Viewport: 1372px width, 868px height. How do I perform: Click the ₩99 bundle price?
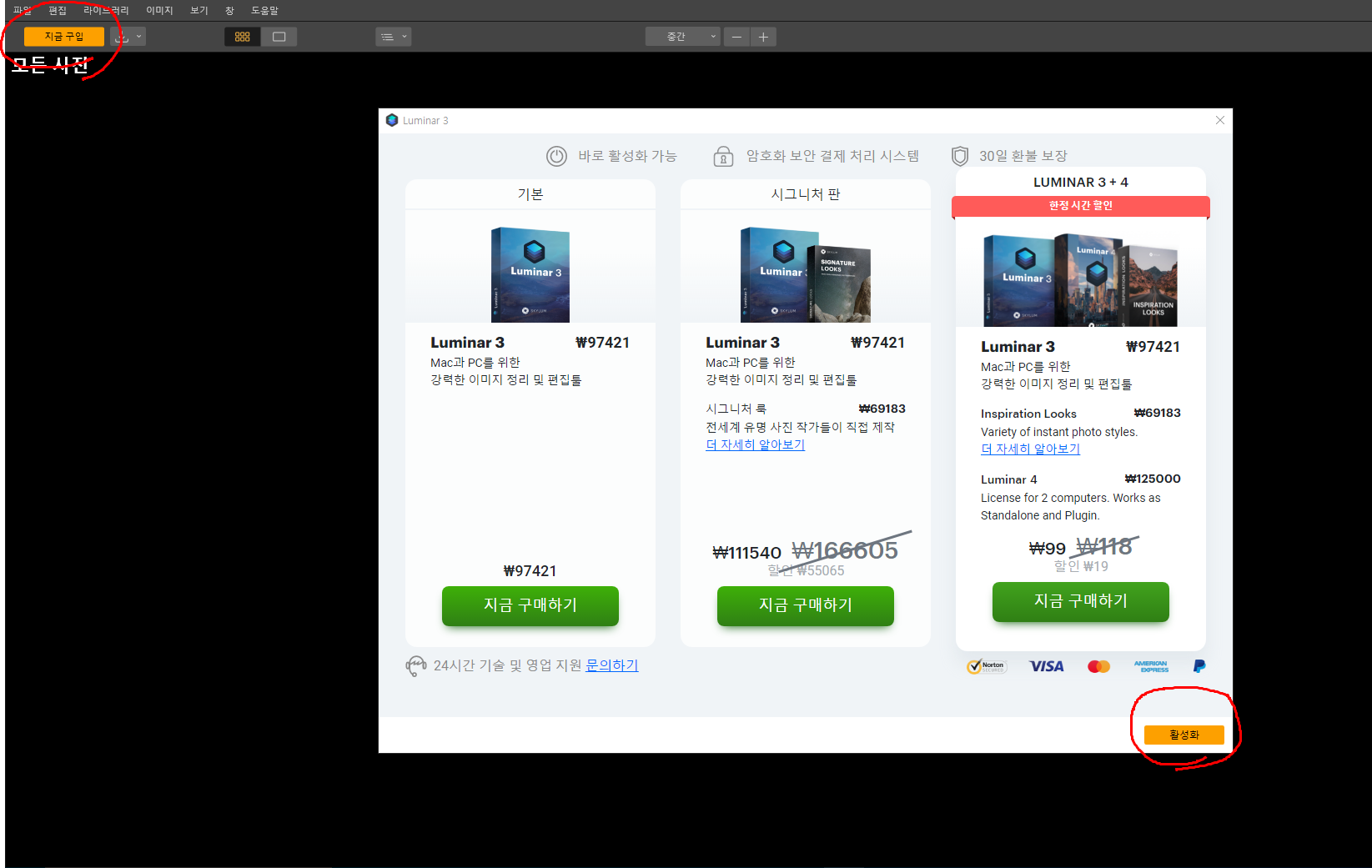(x=1047, y=548)
